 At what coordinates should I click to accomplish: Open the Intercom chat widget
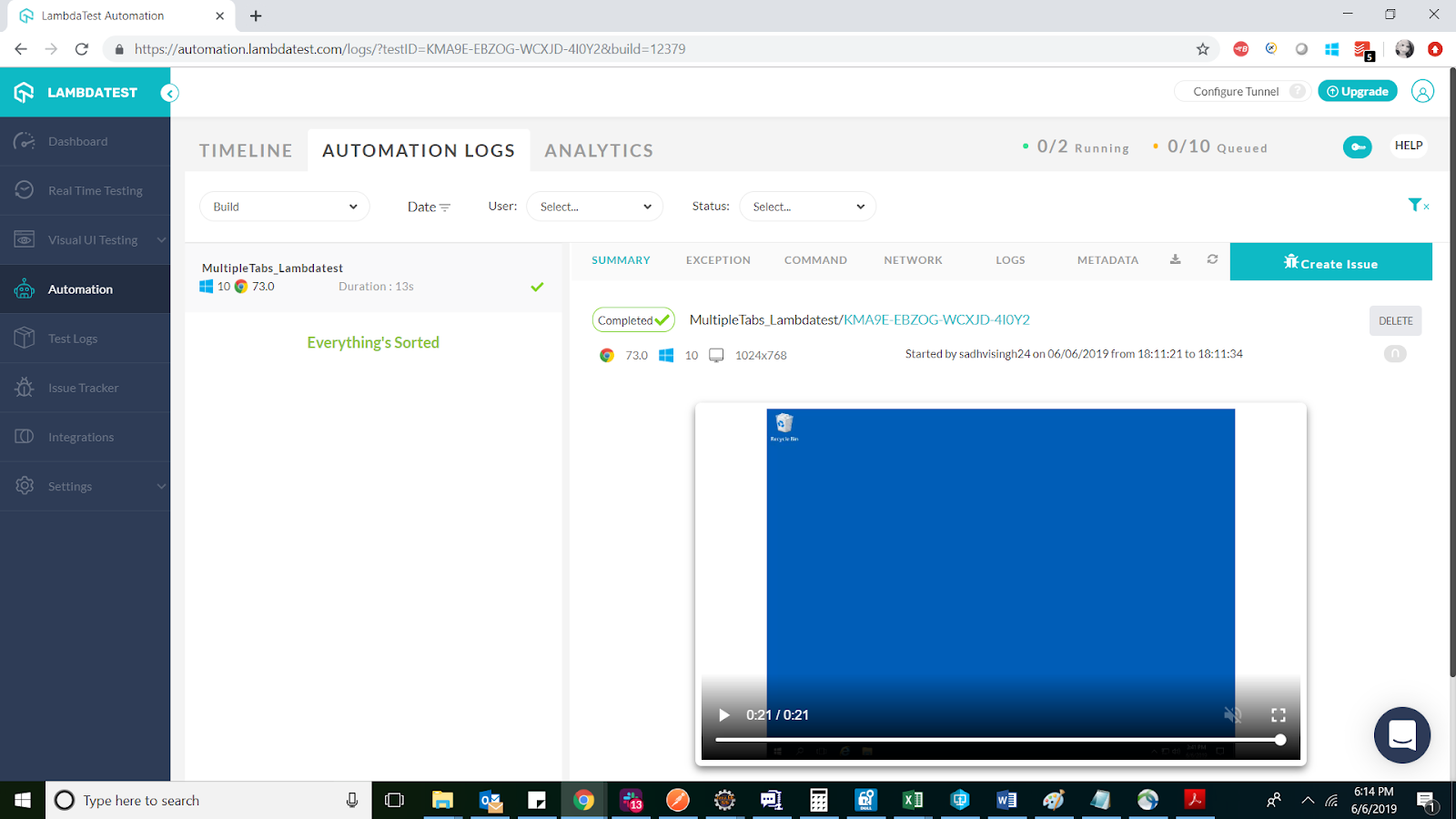(1401, 734)
